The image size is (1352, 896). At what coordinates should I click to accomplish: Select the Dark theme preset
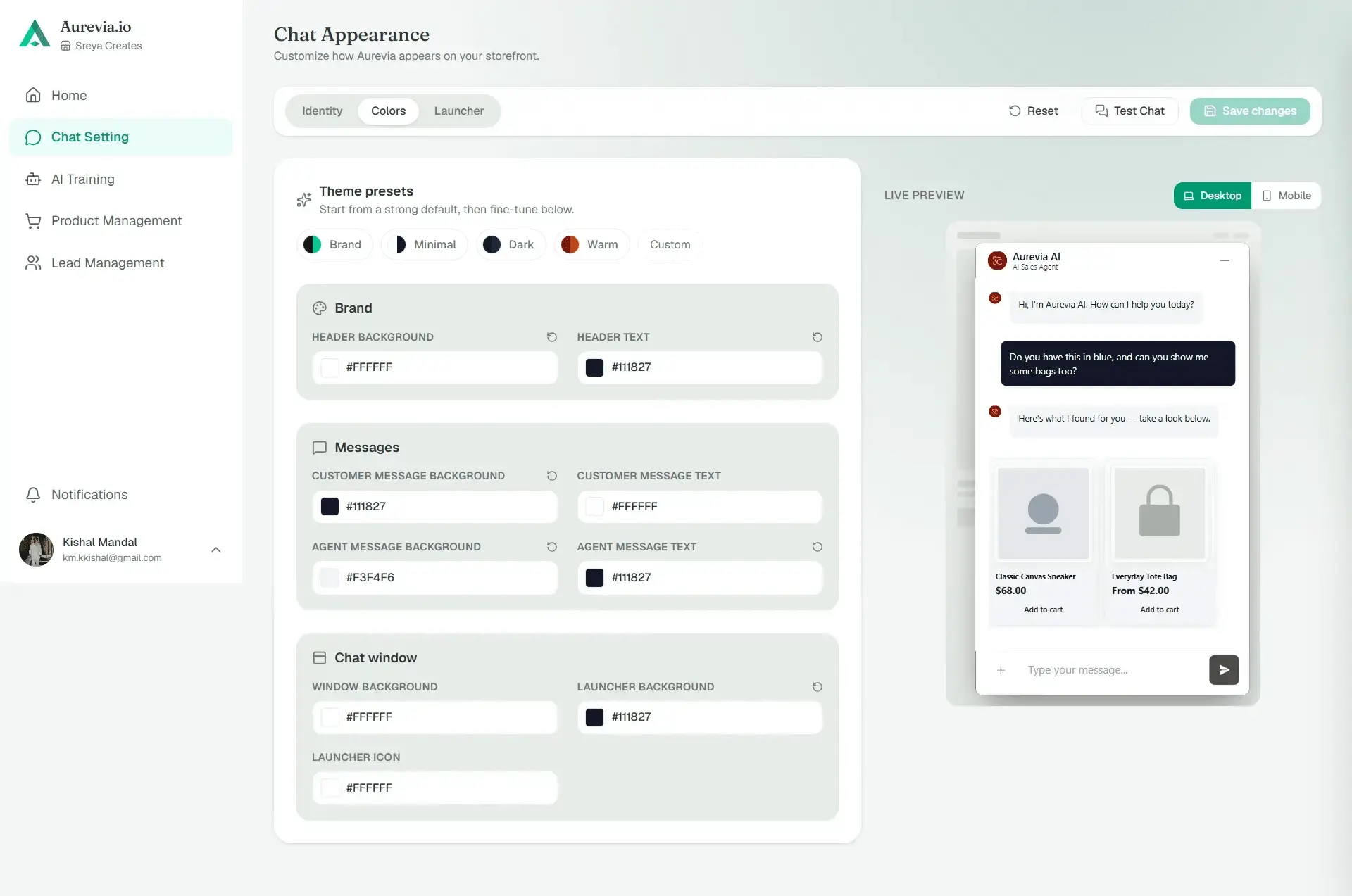[511, 245]
